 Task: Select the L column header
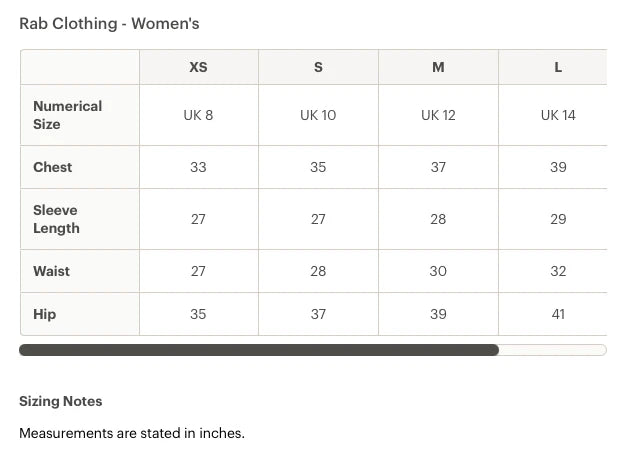point(558,67)
